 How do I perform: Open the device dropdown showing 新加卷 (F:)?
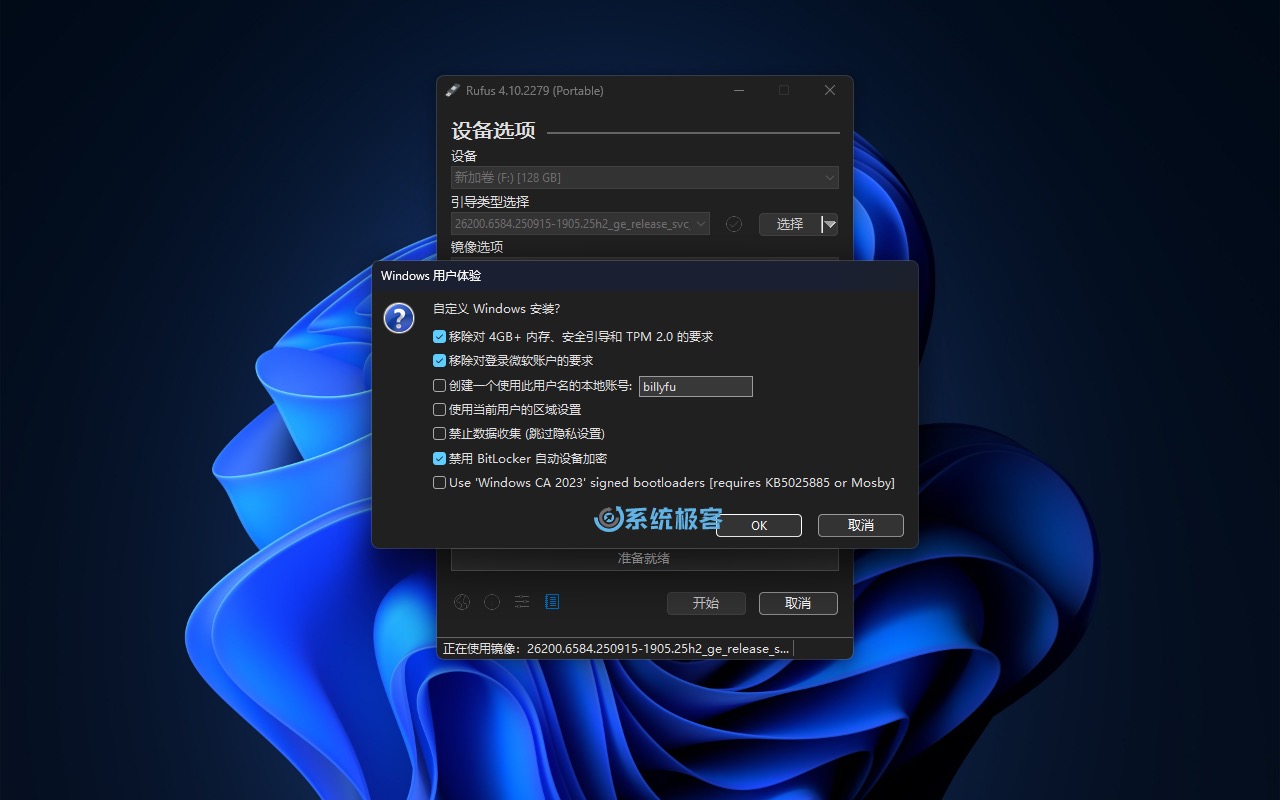644,178
